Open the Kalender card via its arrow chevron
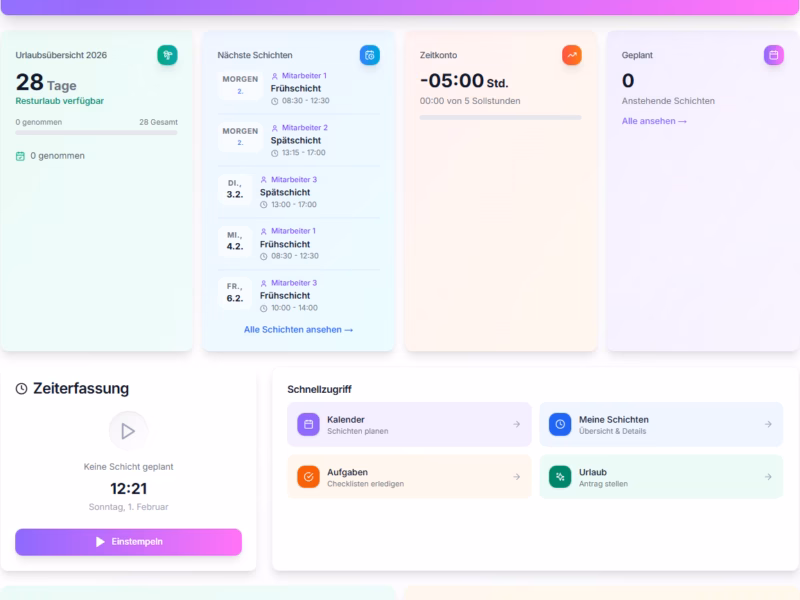 tap(517, 425)
